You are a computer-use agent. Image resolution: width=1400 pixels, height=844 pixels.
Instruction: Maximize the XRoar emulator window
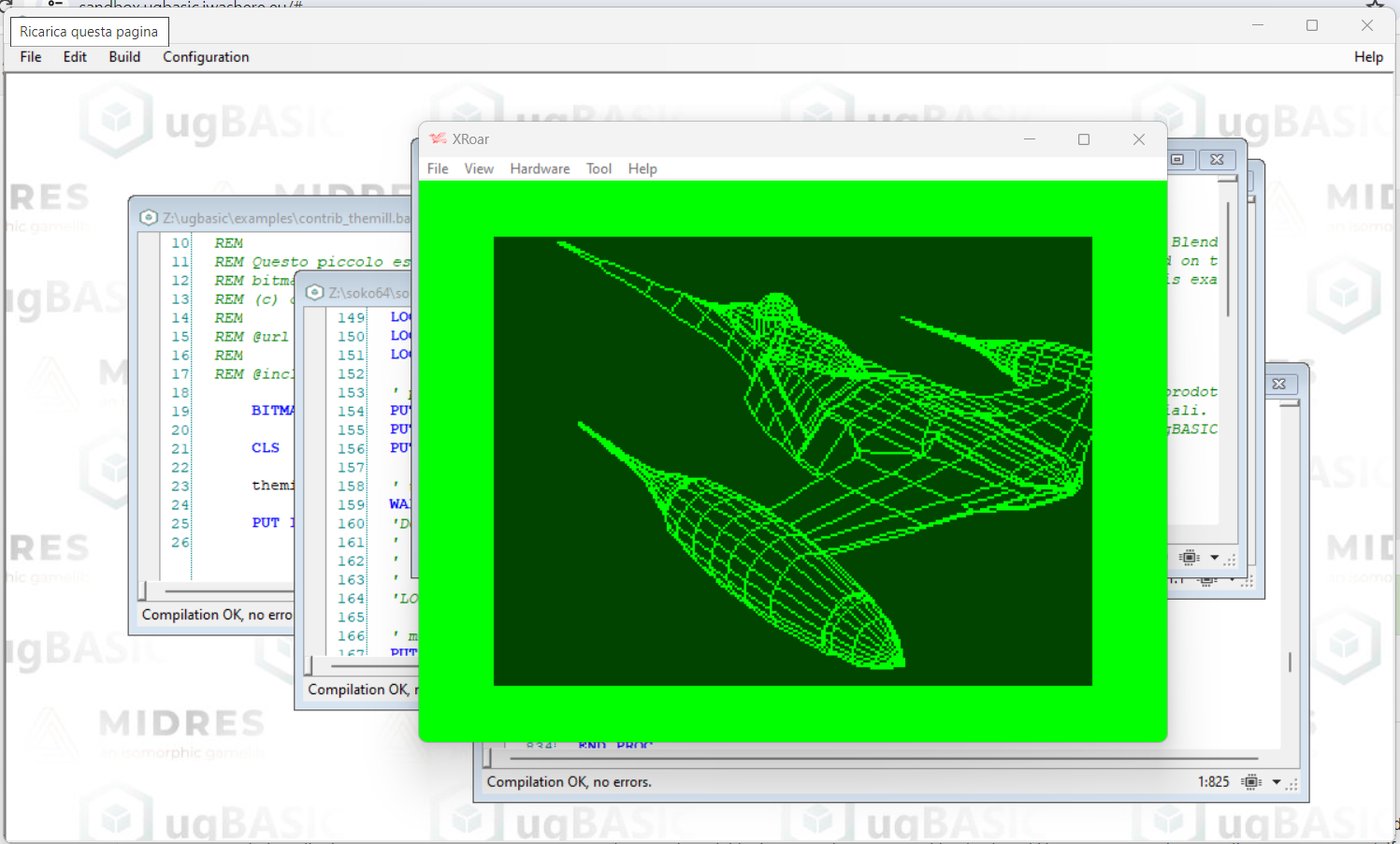click(1084, 139)
